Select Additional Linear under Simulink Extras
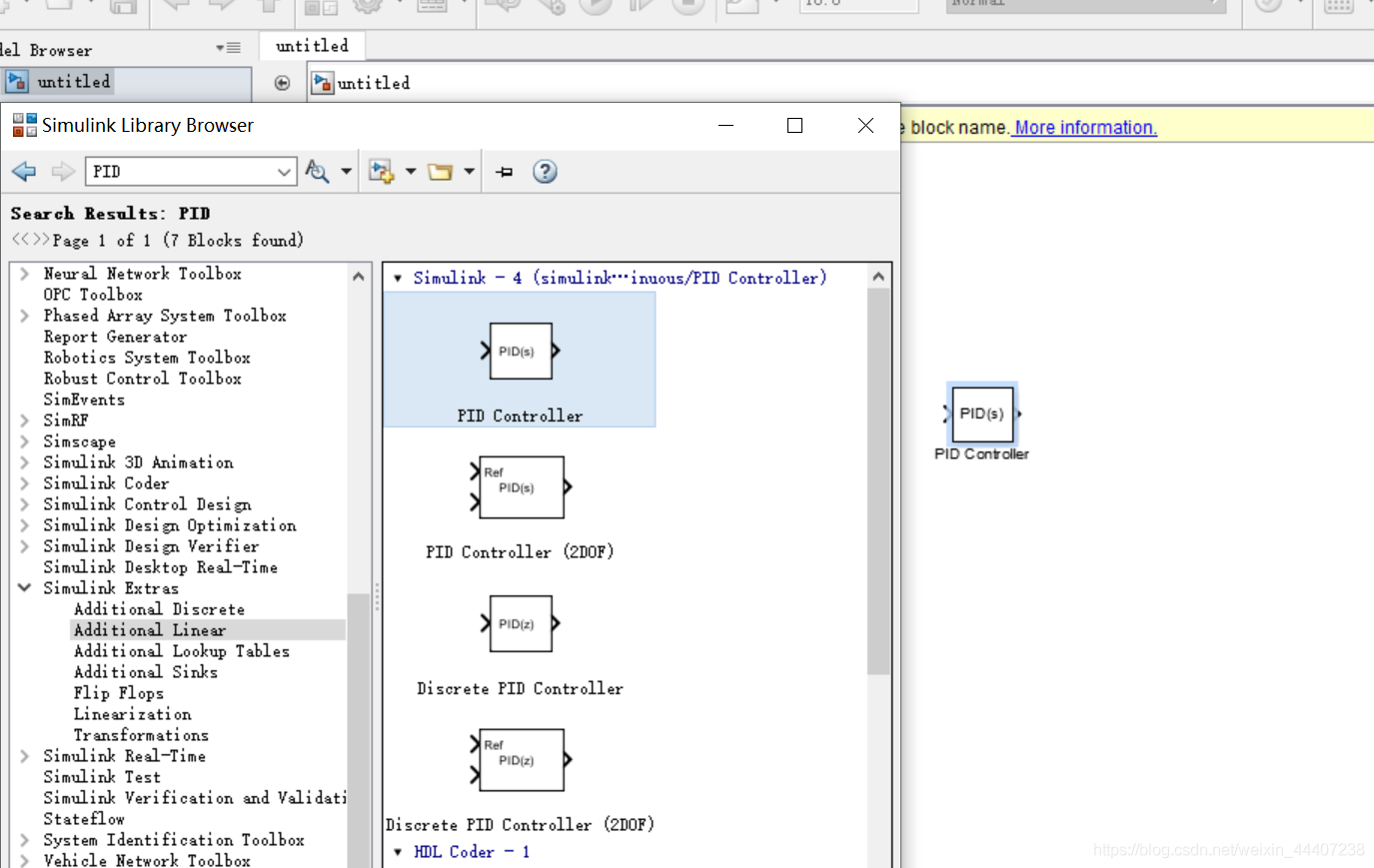The width and height of the screenshot is (1374, 868). 150,630
